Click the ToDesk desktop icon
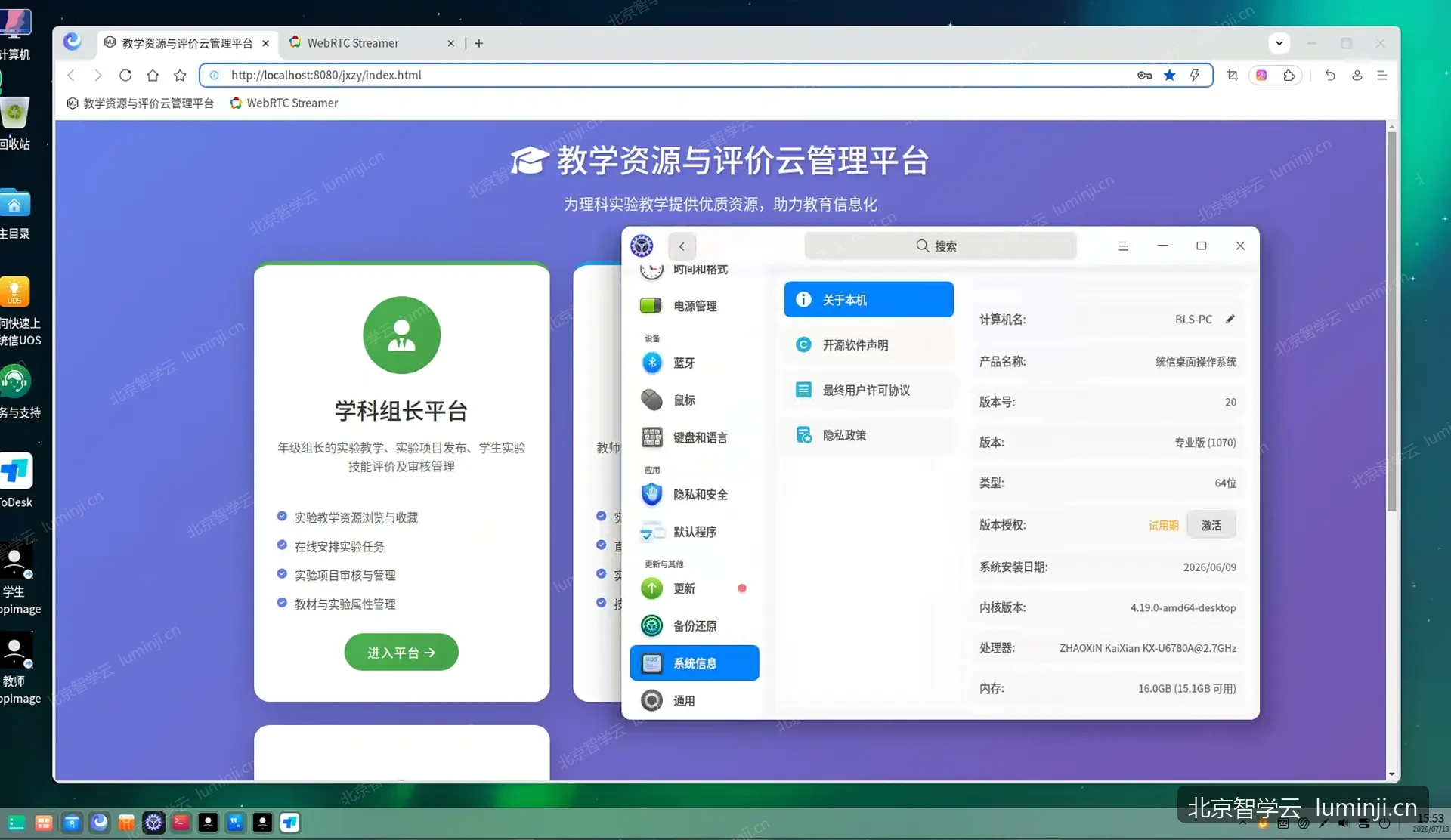This screenshot has width=1451, height=840. pos(15,479)
